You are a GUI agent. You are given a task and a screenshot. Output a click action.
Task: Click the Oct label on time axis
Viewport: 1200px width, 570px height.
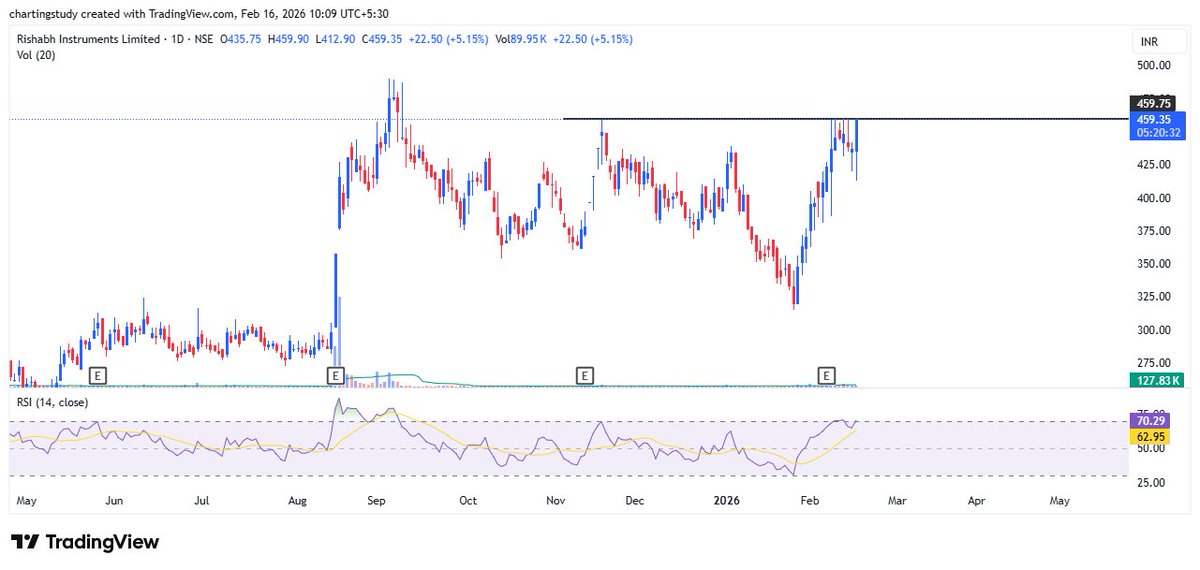tap(466, 499)
